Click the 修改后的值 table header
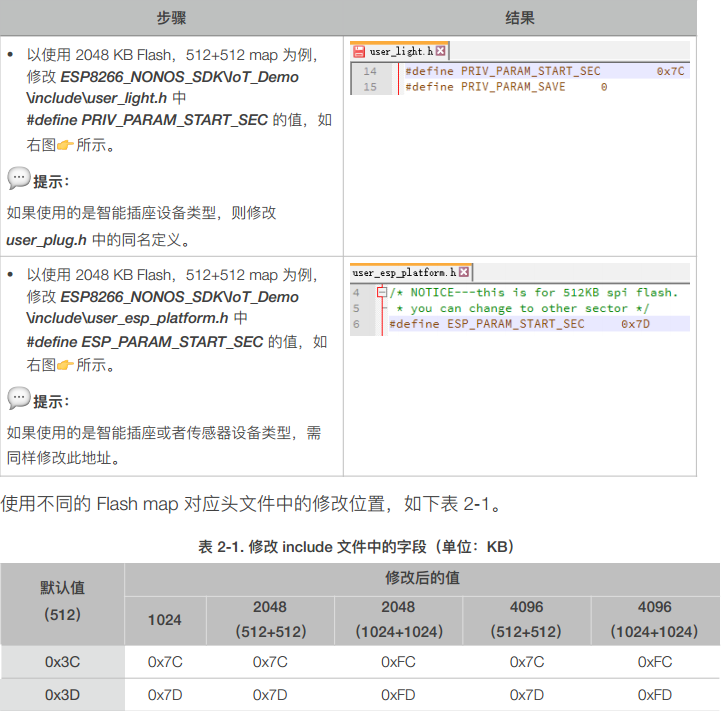721x711 pixels. coord(422,578)
